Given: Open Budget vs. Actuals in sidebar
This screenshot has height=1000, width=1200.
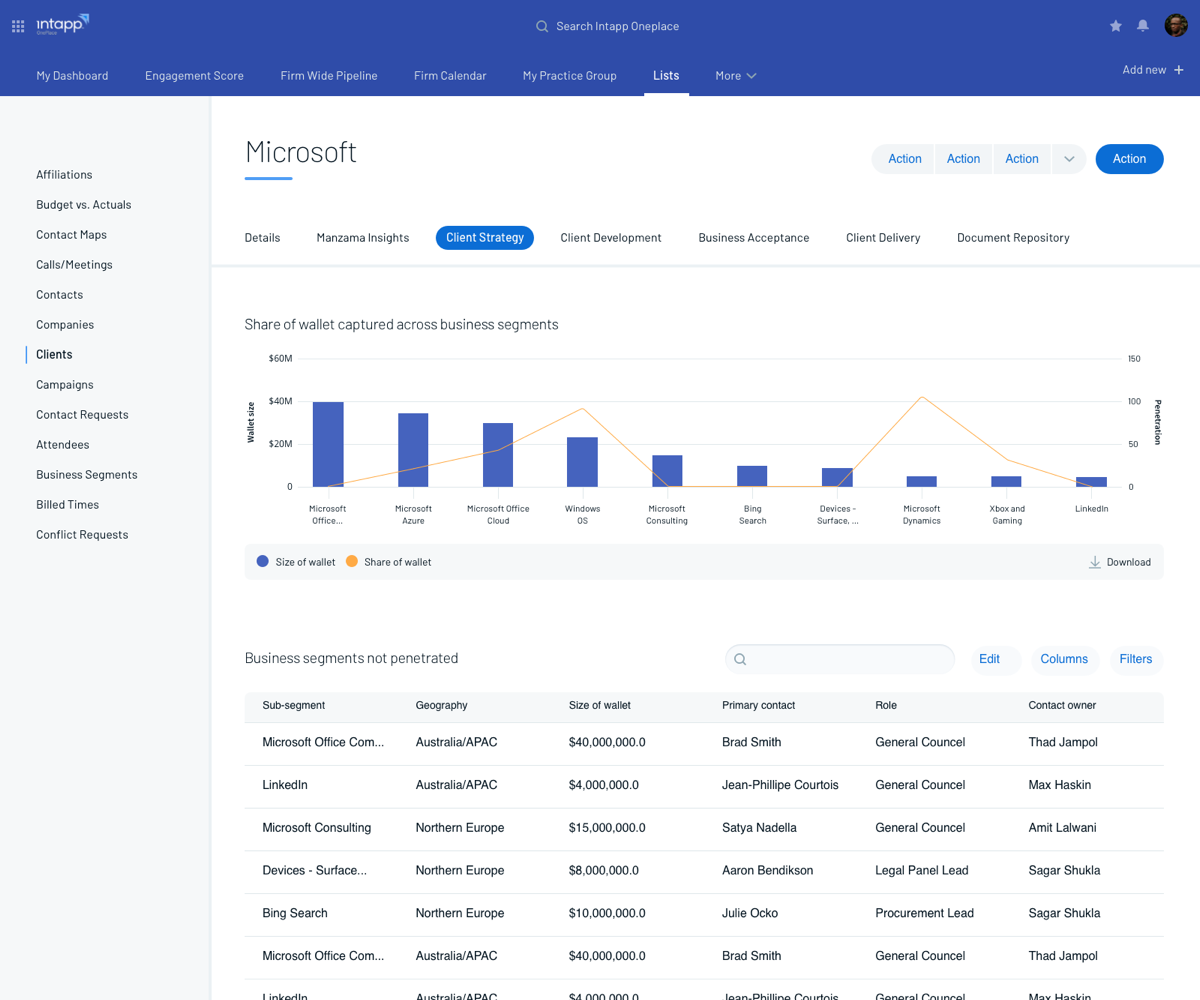Looking at the screenshot, I should pos(84,205).
